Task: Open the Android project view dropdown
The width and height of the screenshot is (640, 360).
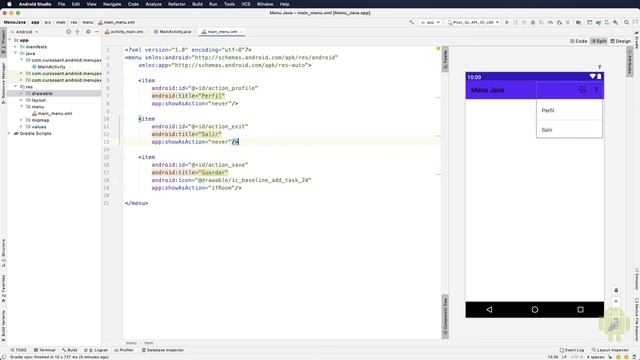Action: pyautogui.click(x=24, y=32)
